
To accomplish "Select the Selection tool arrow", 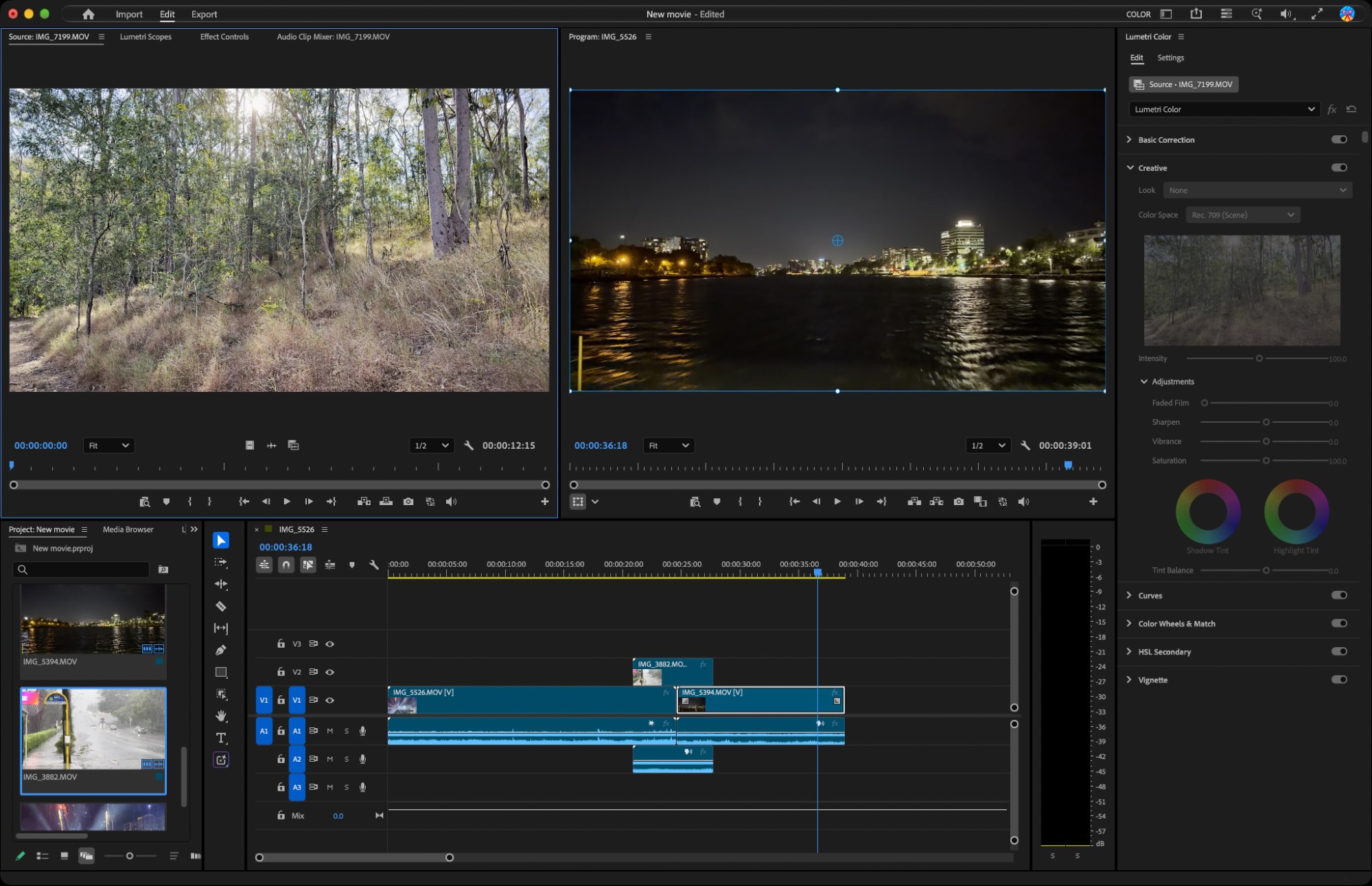I will [221, 541].
